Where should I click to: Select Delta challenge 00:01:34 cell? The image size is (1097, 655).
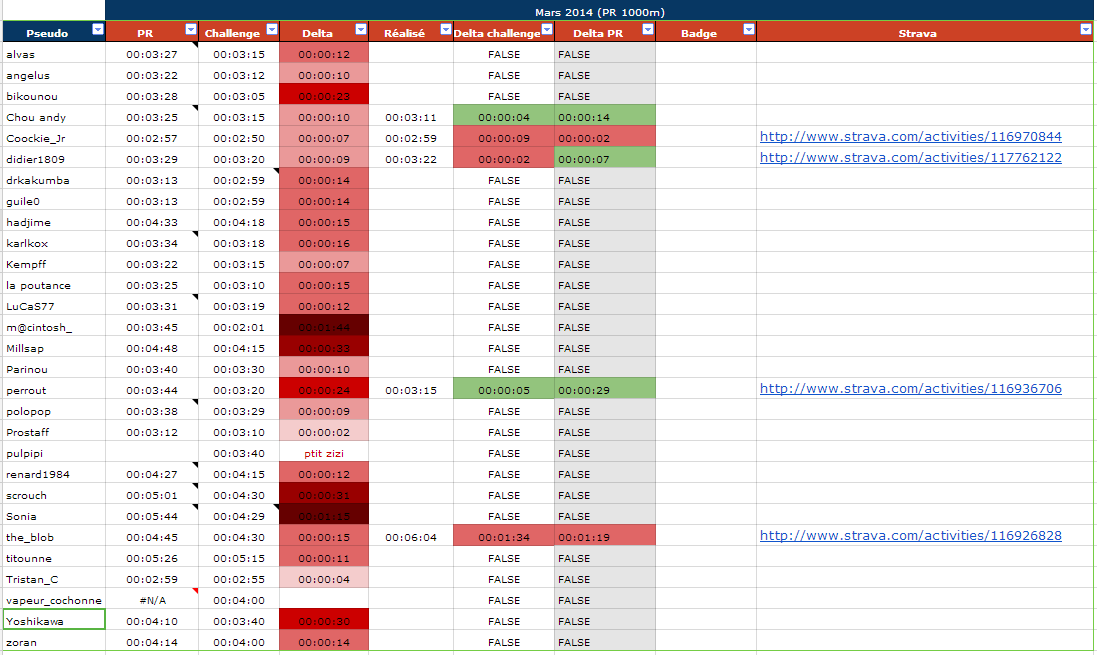(504, 537)
